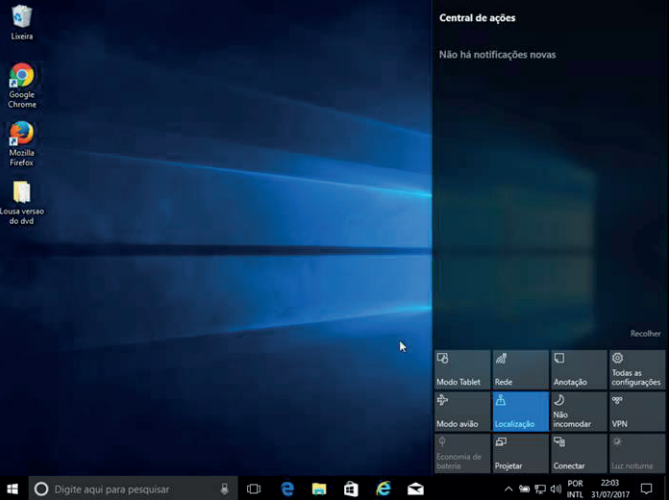Open the Mail app in the taskbar
Viewport: 669px width, 500px height.
click(x=415, y=489)
